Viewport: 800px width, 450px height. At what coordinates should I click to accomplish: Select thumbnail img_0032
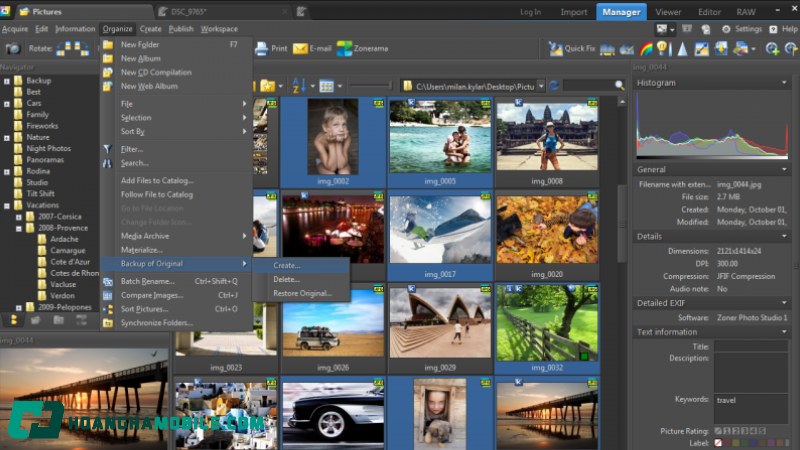(547, 322)
